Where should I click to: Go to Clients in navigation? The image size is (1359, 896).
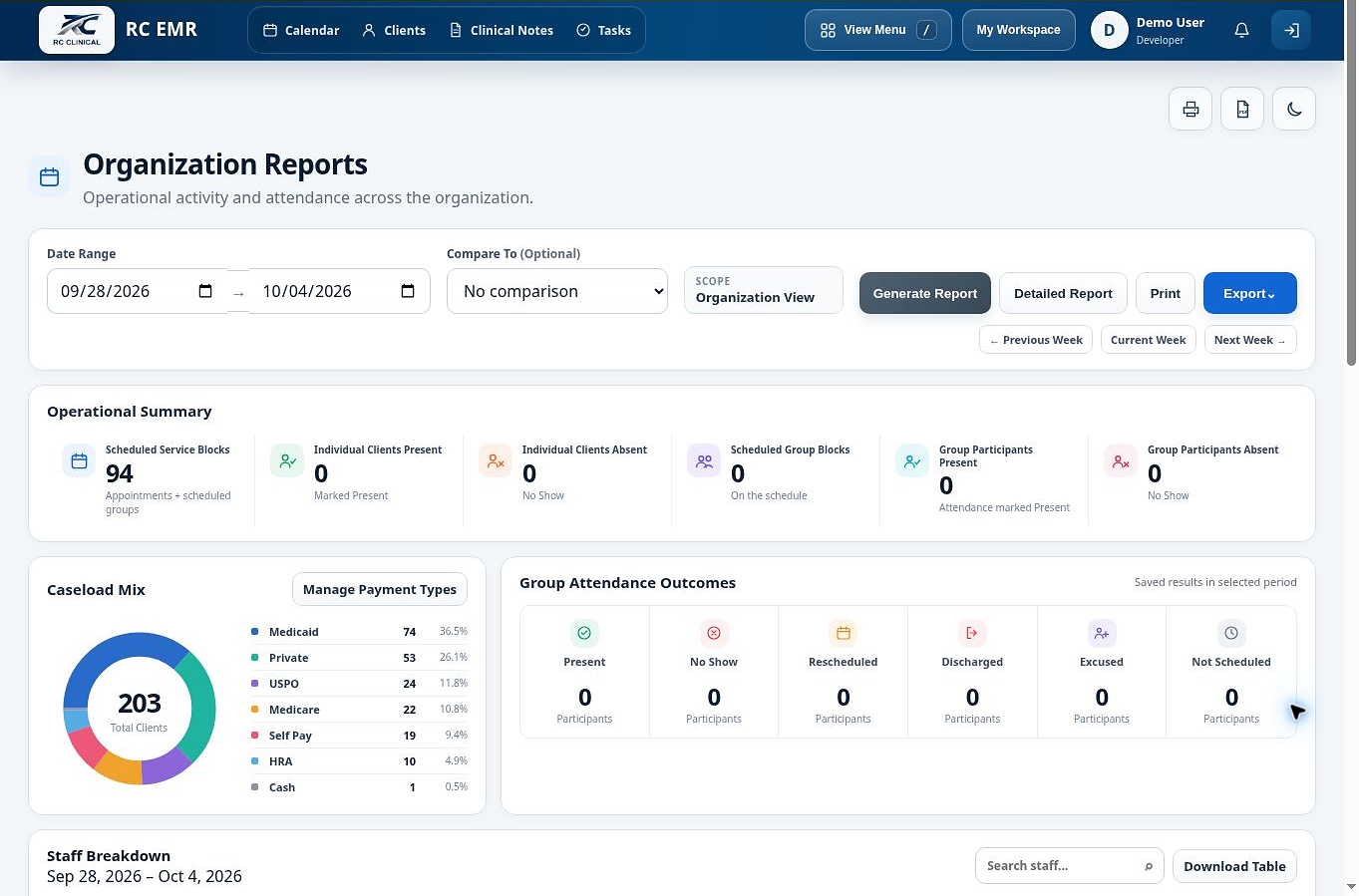(394, 30)
